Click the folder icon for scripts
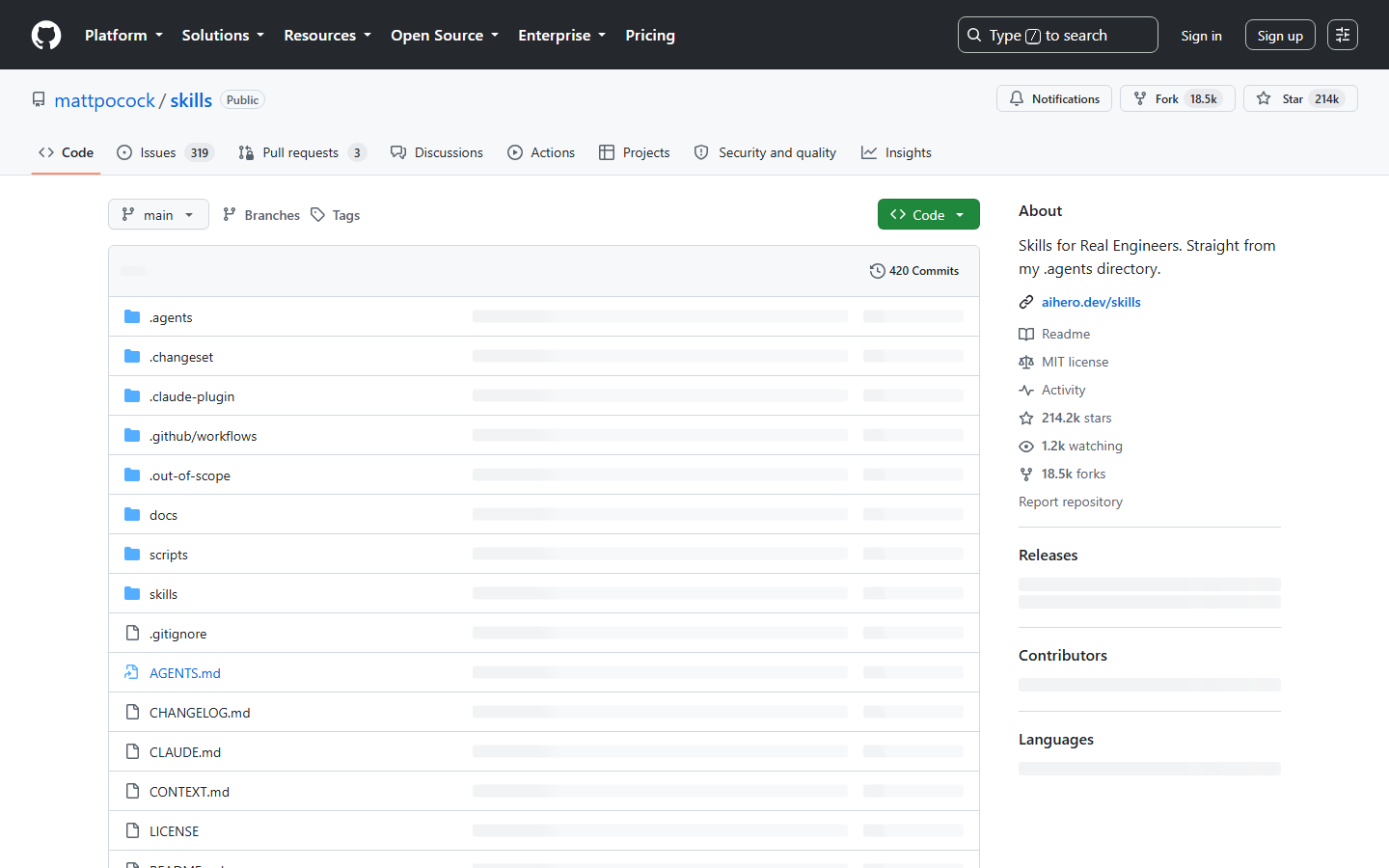 tap(132, 554)
